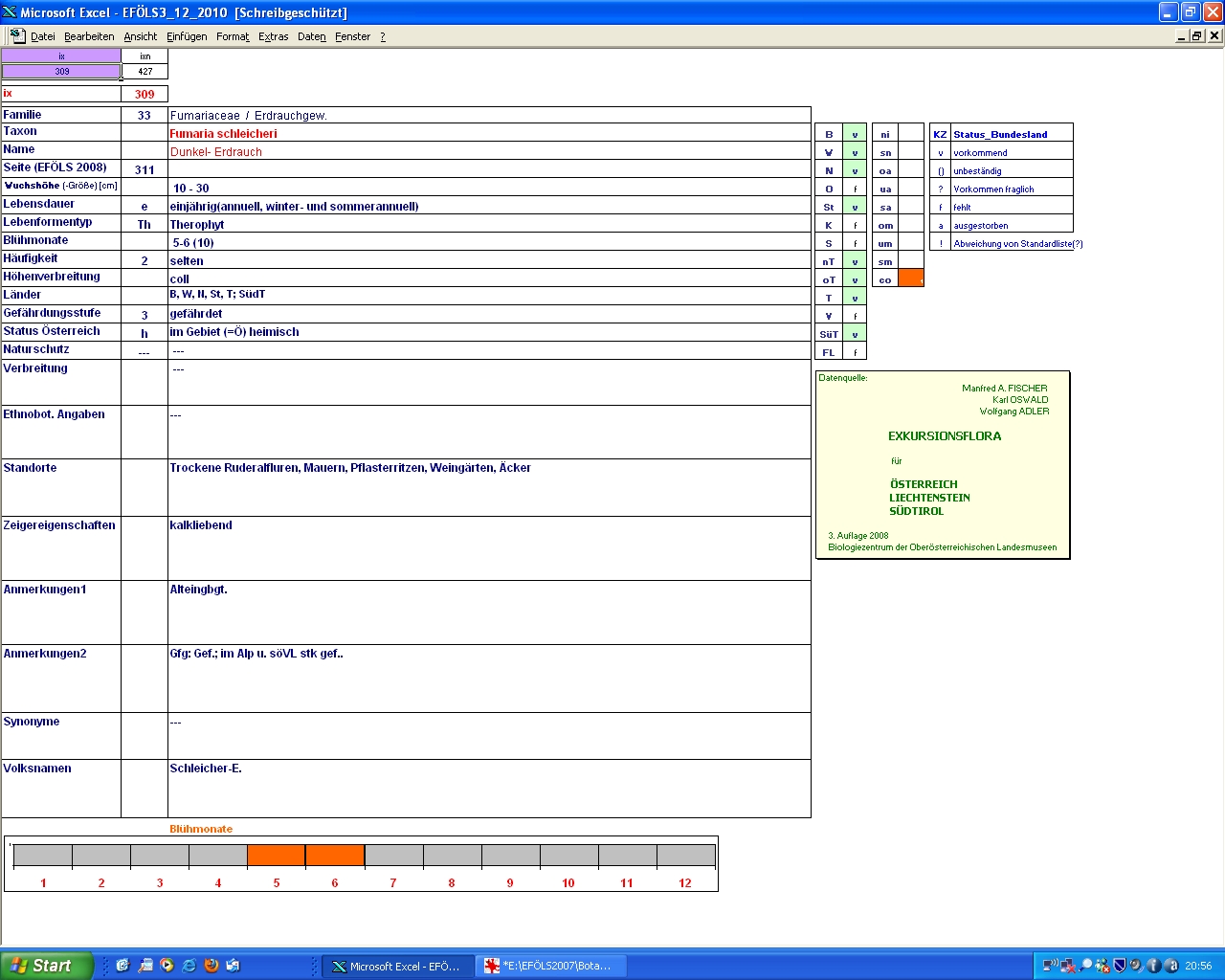The width and height of the screenshot is (1225, 980).
Task: Click the disconnected network tray icon
Action: (x=1068, y=966)
